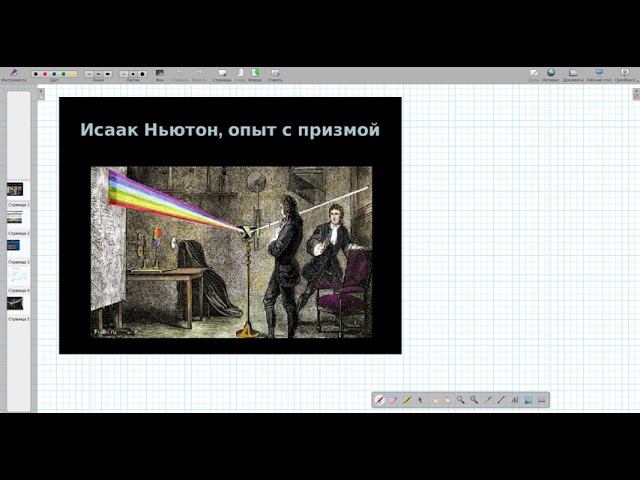Image resolution: width=640 pixels, height=480 pixels.
Task: Click the virtual keyboard tool icon
Action: [542, 400]
